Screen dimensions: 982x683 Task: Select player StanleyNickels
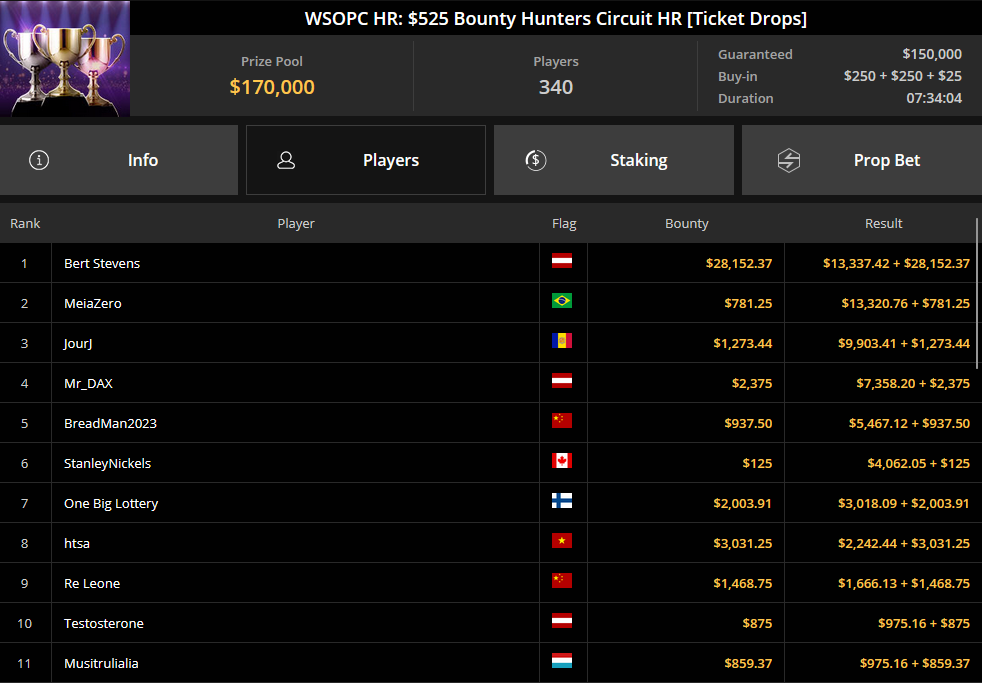tap(108, 464)
